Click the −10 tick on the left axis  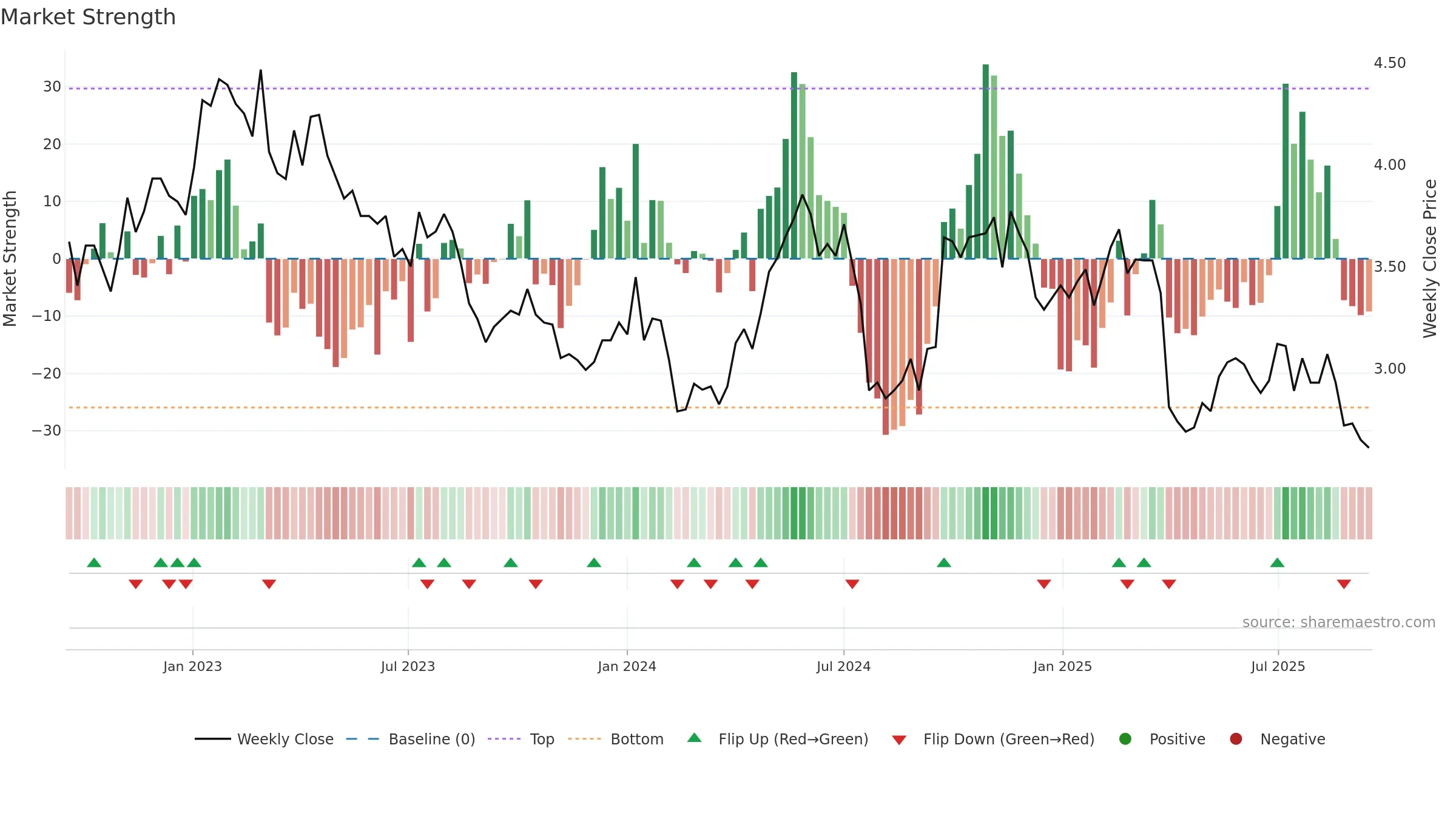[47, 316]
